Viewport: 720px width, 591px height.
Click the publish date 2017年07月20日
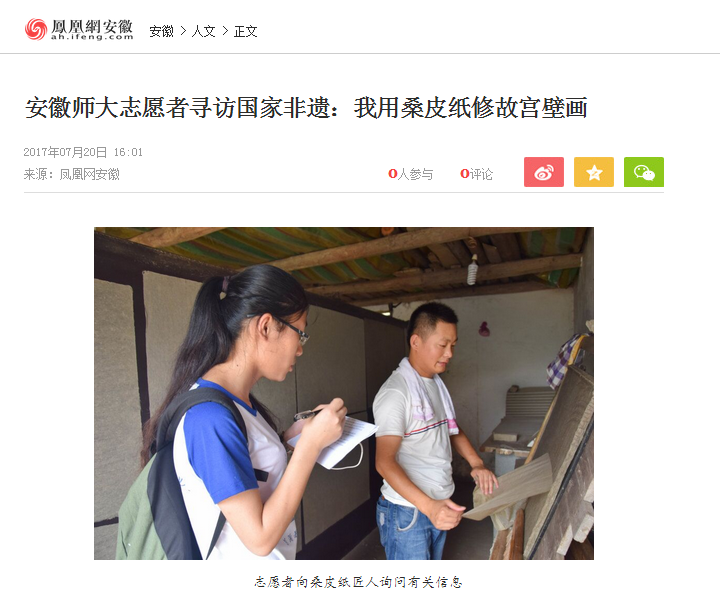65,152
